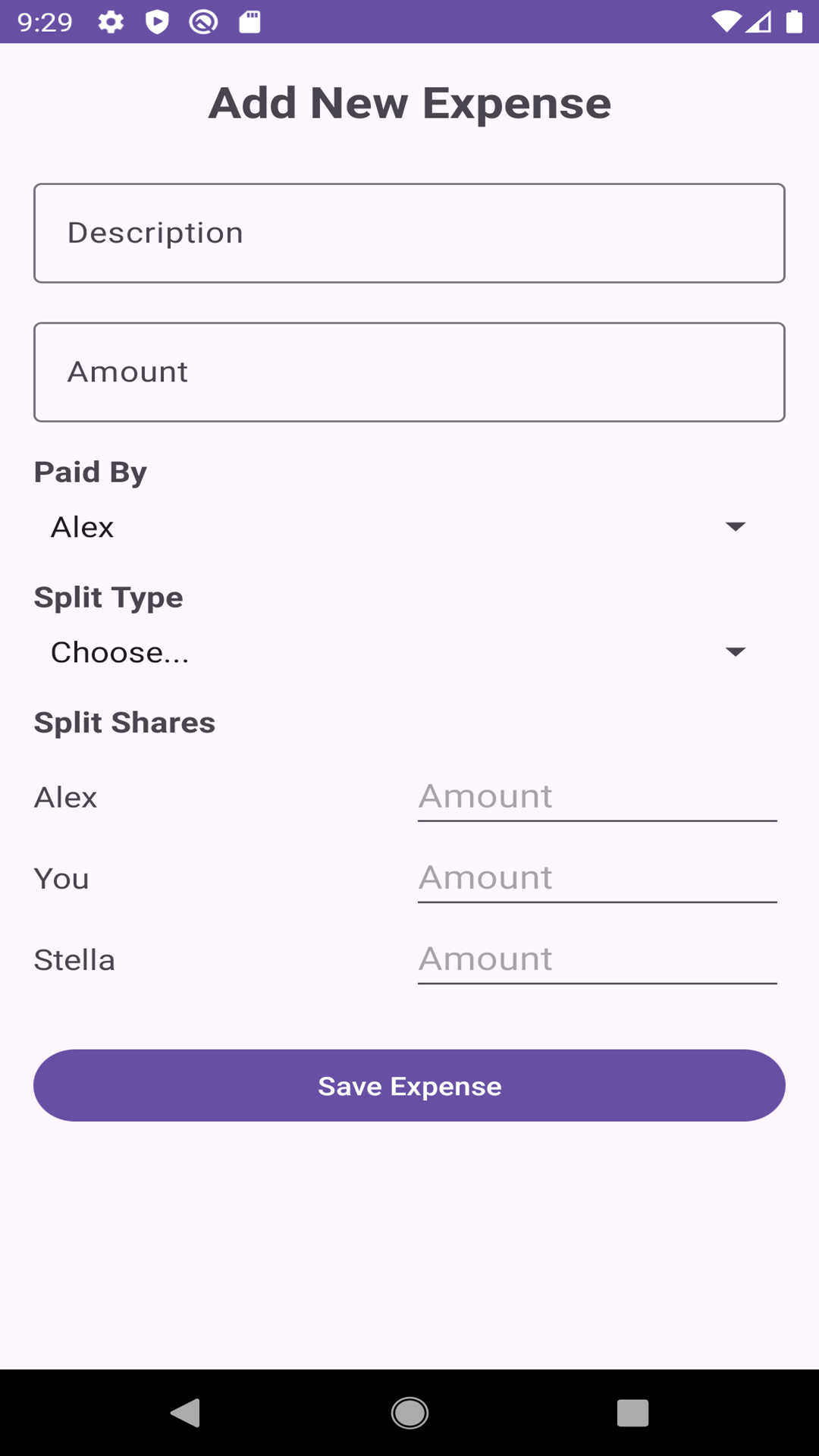This screenshot has width=819, height=1456.
Task: Enter Alex's split share amount field
Action: (597, 797)
